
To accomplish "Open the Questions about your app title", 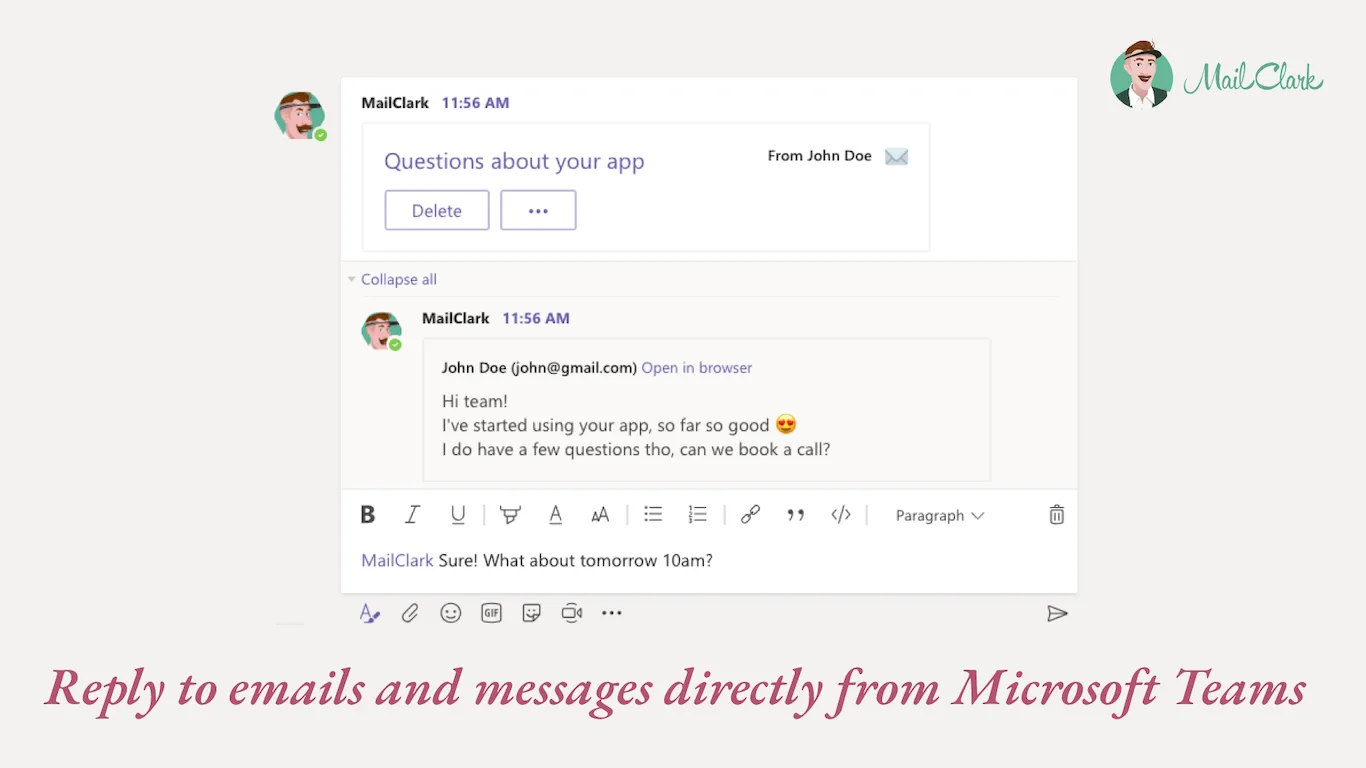I will coord(514,162).
